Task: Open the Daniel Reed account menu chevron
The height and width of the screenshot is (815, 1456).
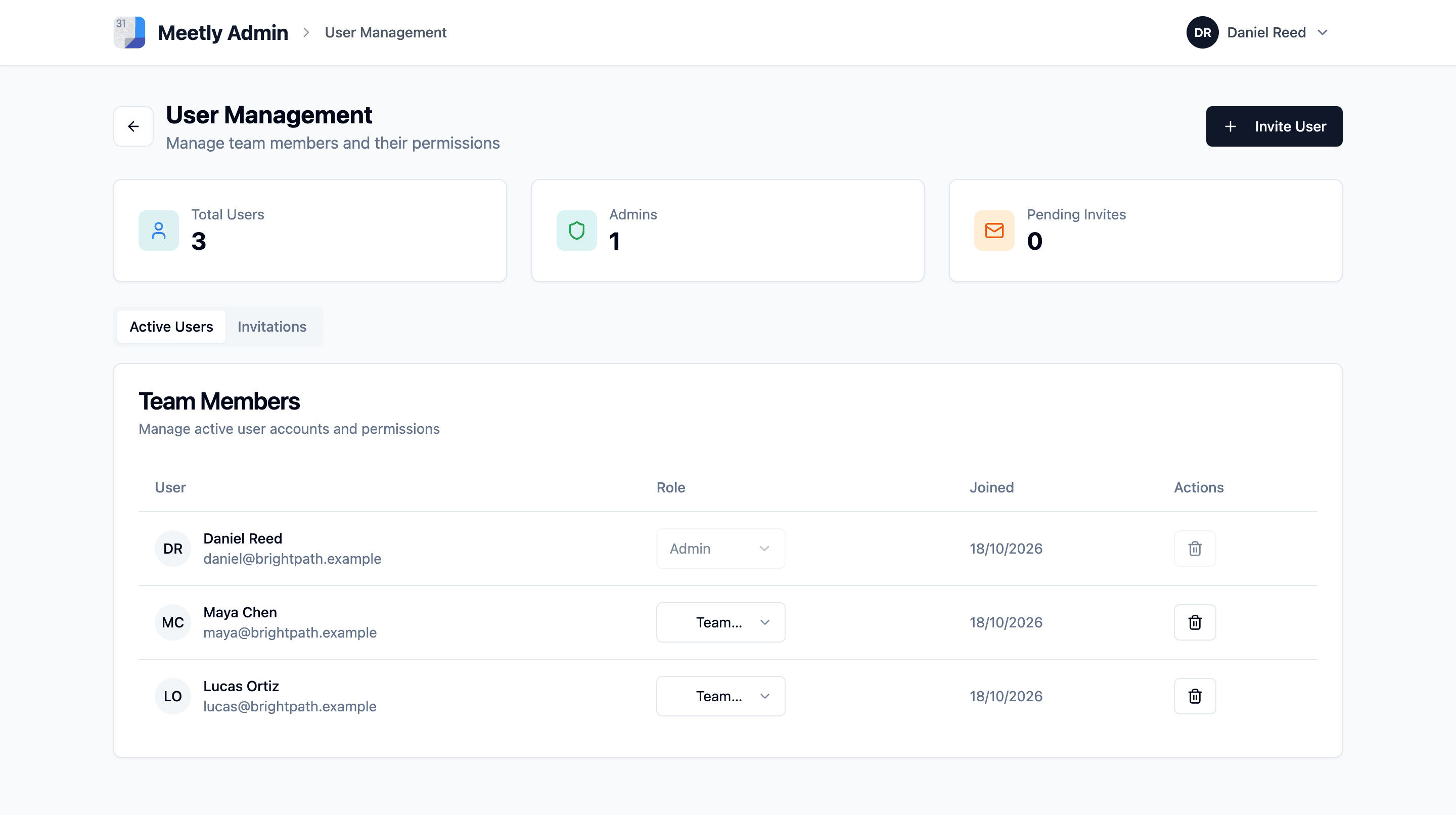Action: [1323, 32]
